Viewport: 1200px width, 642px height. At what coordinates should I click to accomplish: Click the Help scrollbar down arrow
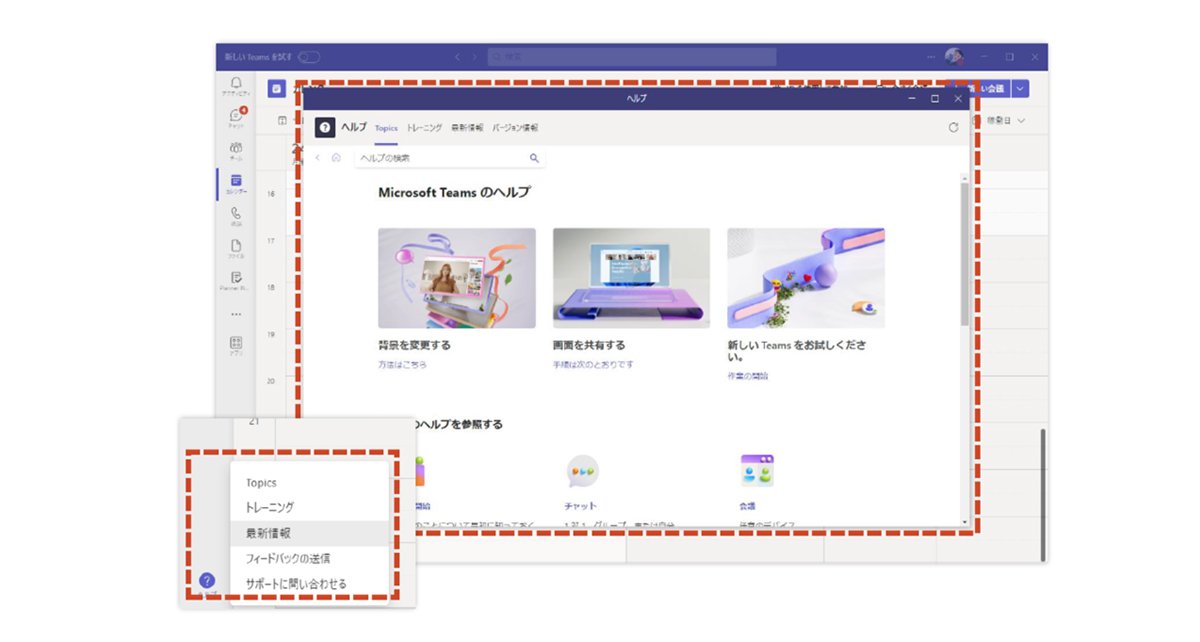click(964, 522)
